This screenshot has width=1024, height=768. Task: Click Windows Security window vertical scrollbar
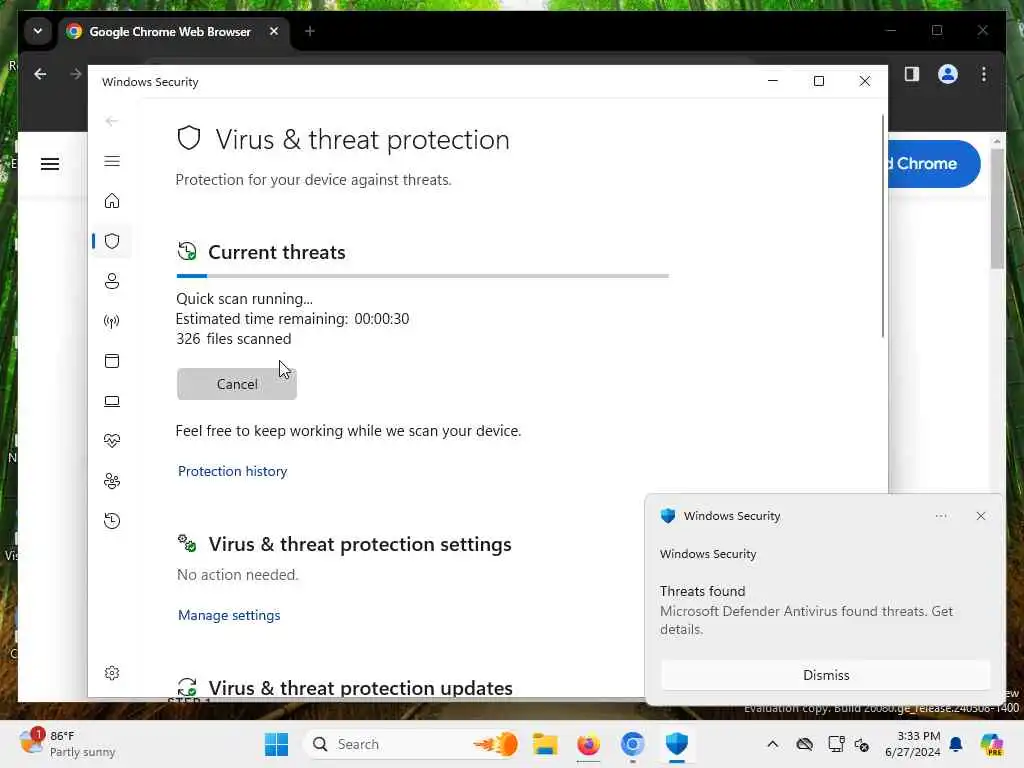[883, 225]
